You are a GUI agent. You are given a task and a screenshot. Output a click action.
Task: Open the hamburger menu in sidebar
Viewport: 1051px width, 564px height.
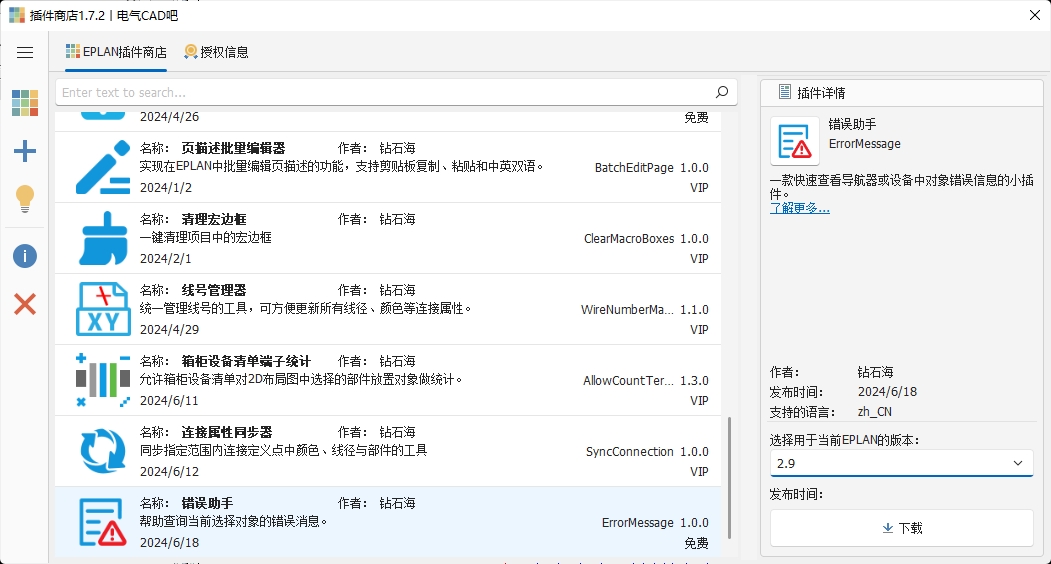point(25,52)
